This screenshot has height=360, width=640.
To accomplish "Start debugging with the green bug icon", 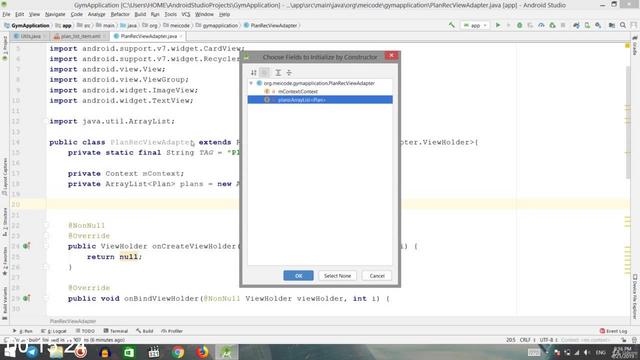I will [x=520, y=25].
